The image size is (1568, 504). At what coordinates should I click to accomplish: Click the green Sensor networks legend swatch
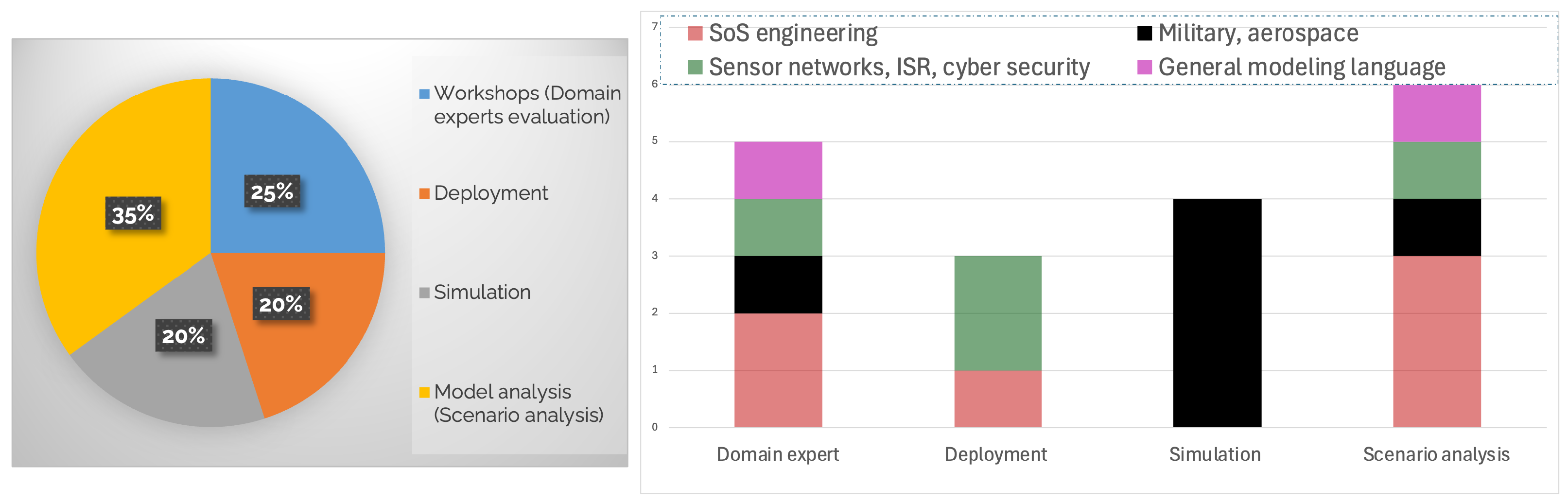(695, 67)
